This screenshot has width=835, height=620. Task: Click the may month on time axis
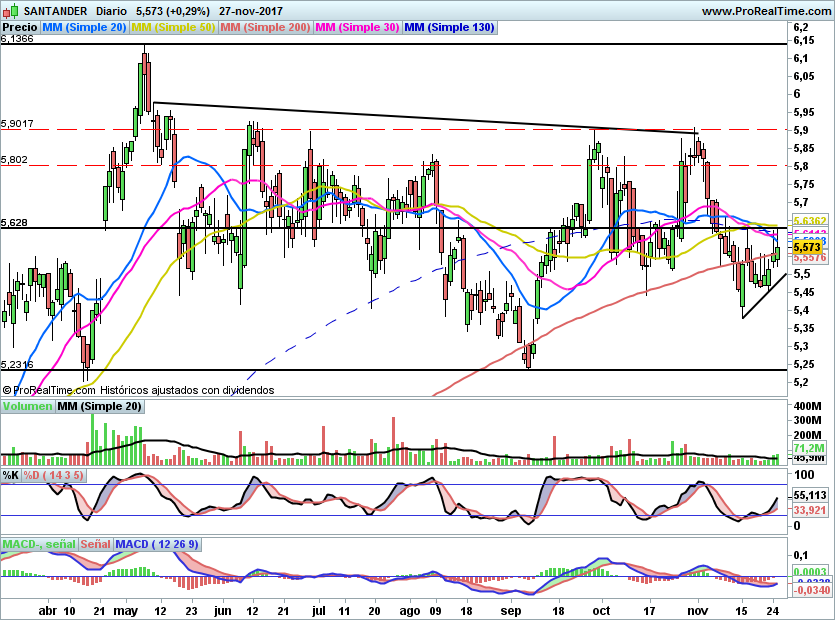tap(126, 611)
